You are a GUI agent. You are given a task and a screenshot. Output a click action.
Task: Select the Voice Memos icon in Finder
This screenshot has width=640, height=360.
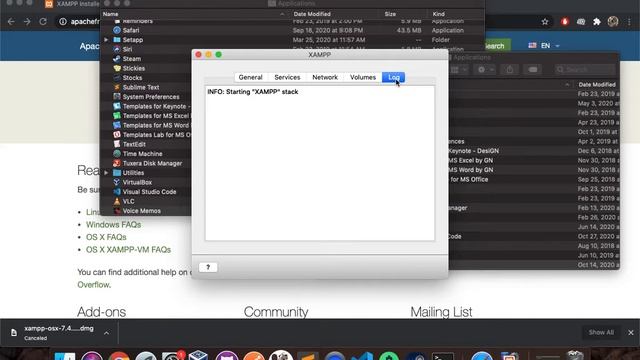pyautogui.click(x=117, y=211)
